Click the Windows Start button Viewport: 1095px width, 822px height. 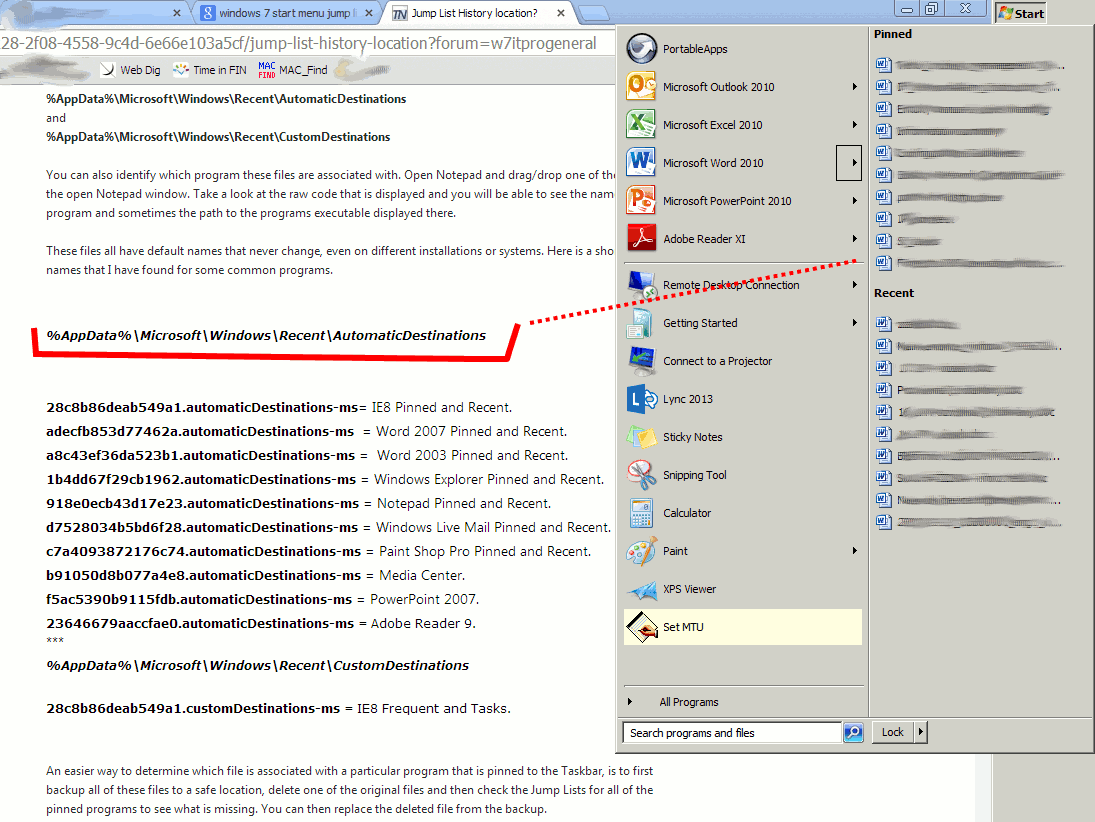[1021, 13]
